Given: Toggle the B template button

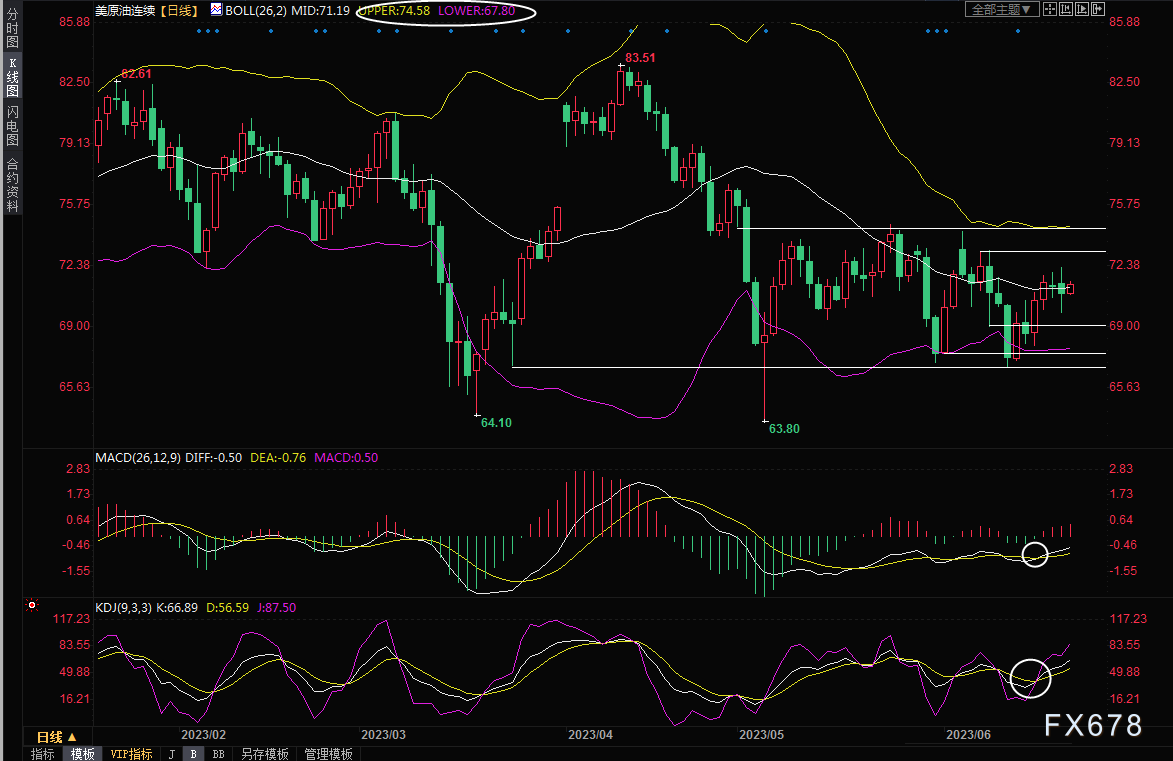Looking at the screenshot, I should pyautogui.click(x=193, y=754).
